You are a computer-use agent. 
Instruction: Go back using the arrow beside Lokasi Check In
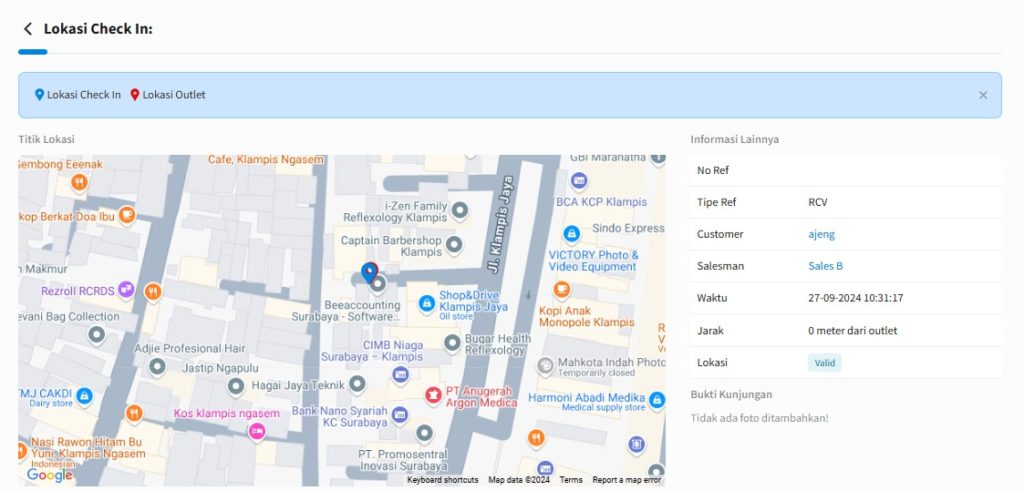pyautogui.click(x=27, y=29)
